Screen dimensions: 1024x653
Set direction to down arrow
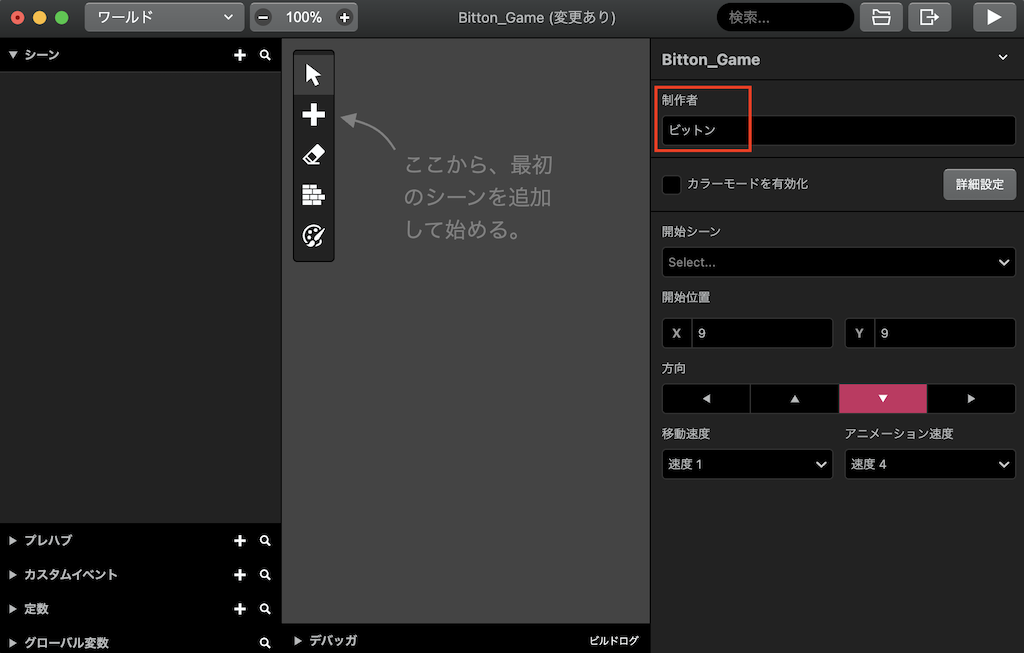883,398
